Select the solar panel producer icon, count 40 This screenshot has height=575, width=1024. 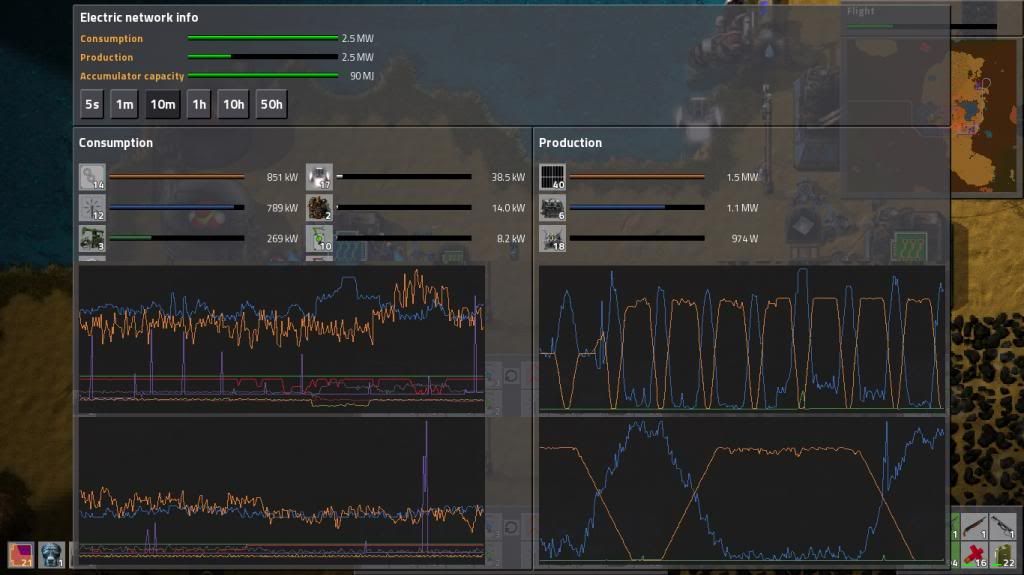[x=552, y=177]
